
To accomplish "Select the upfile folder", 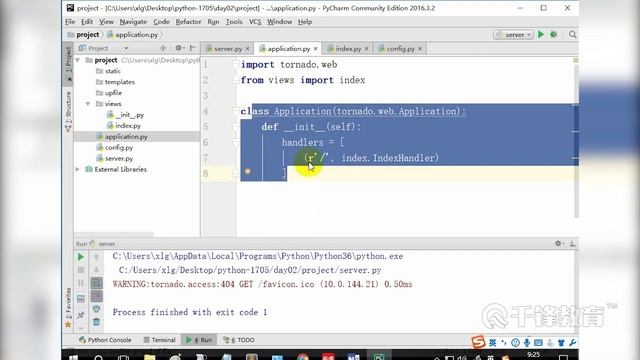I will tap(109, 93).
